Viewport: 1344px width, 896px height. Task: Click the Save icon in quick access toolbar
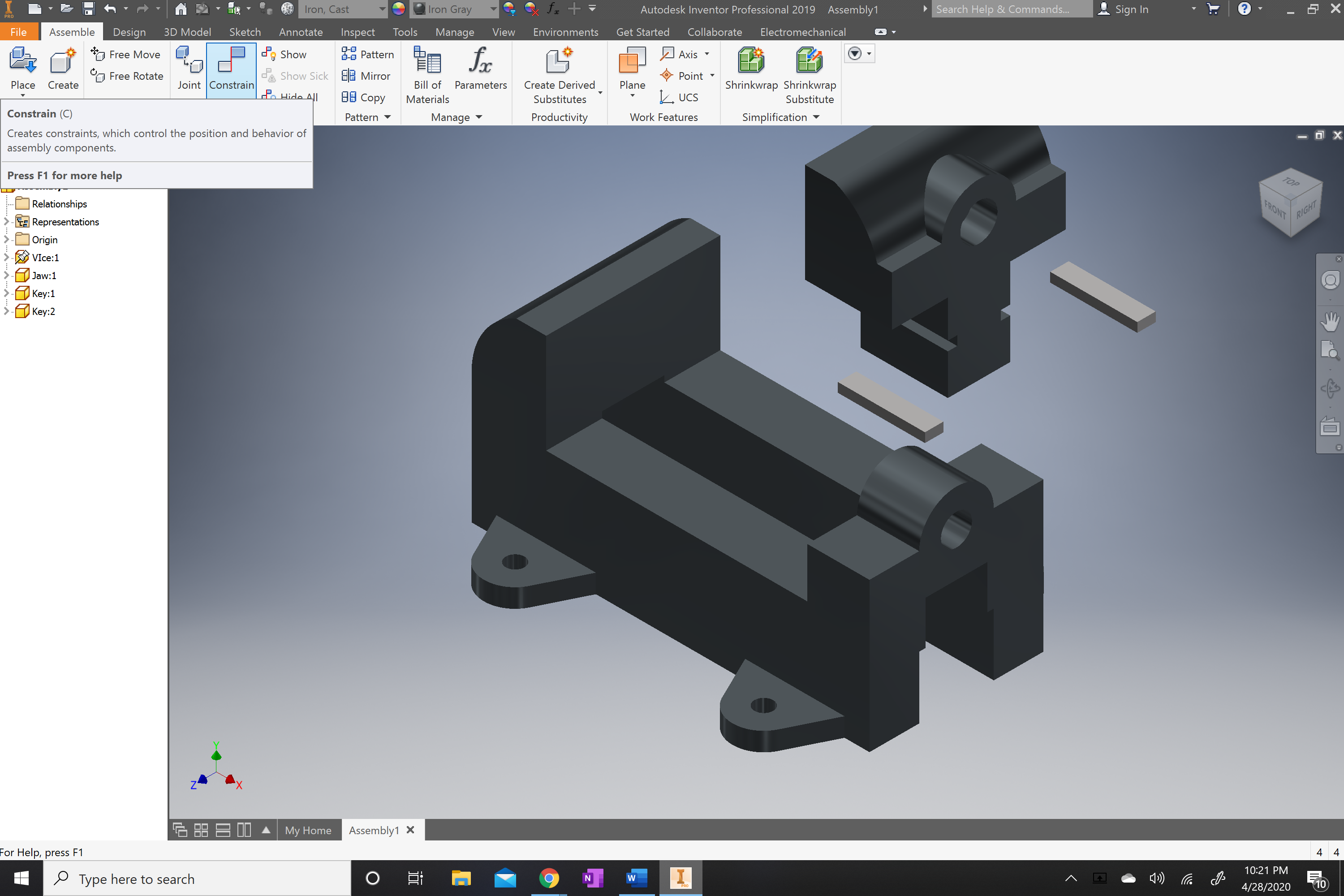[x=89, y=9]
